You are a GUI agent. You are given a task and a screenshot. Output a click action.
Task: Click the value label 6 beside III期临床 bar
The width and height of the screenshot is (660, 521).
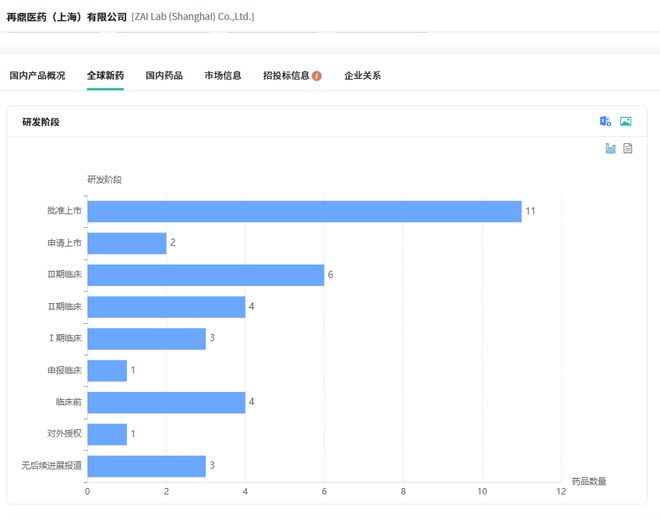[x=330, y=275]
